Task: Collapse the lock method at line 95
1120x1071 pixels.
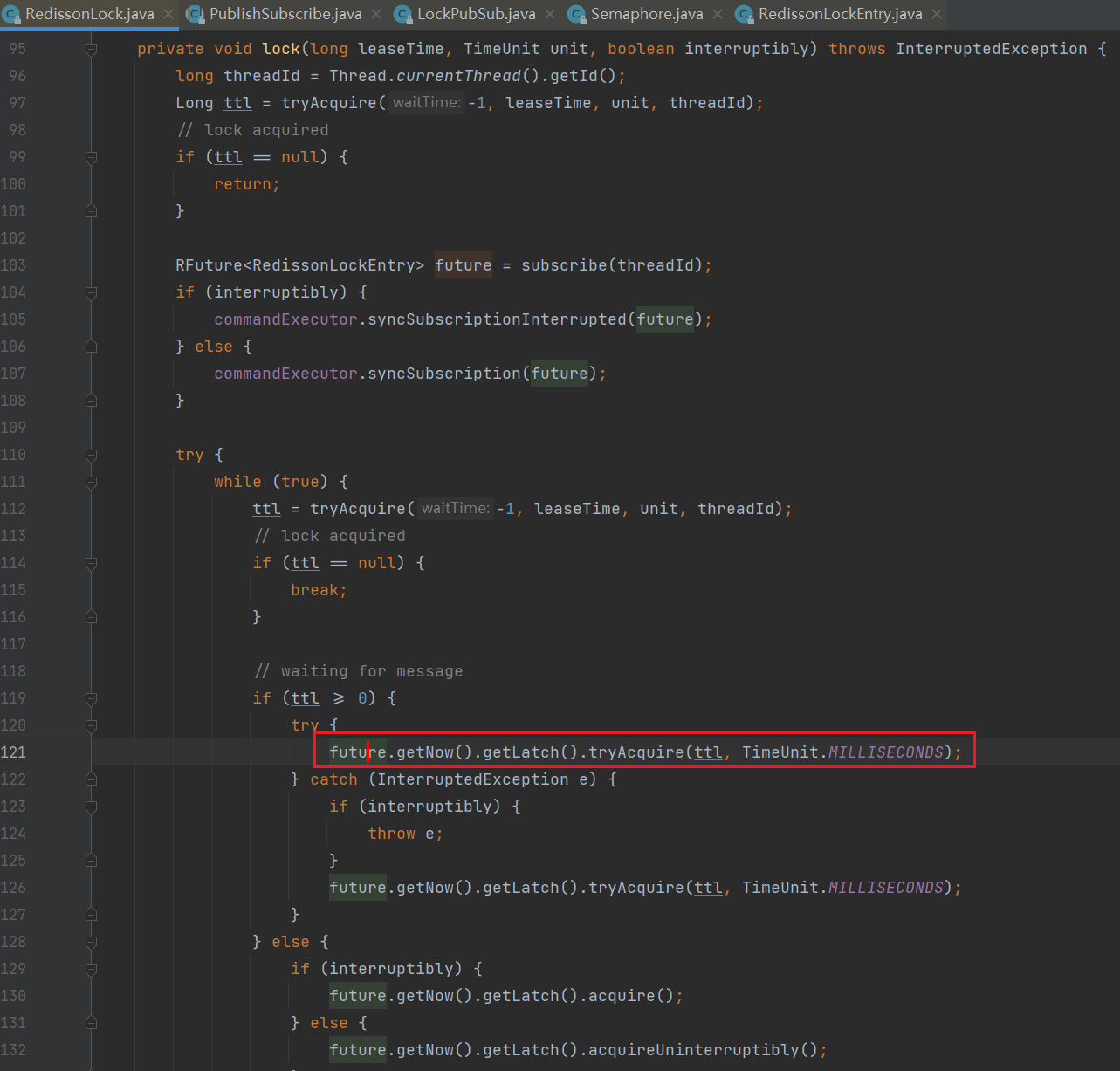Action: pos(91,50)
